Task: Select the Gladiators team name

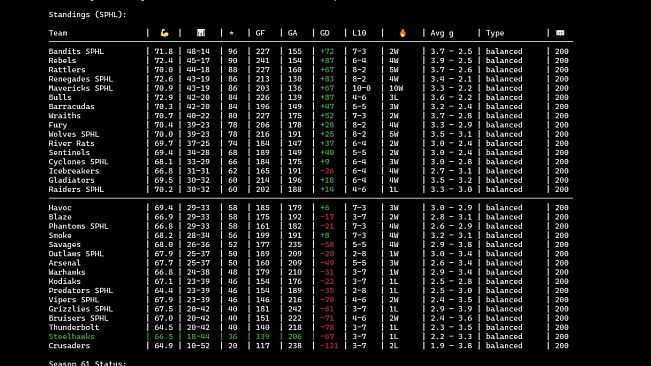Action: (71, 180)
